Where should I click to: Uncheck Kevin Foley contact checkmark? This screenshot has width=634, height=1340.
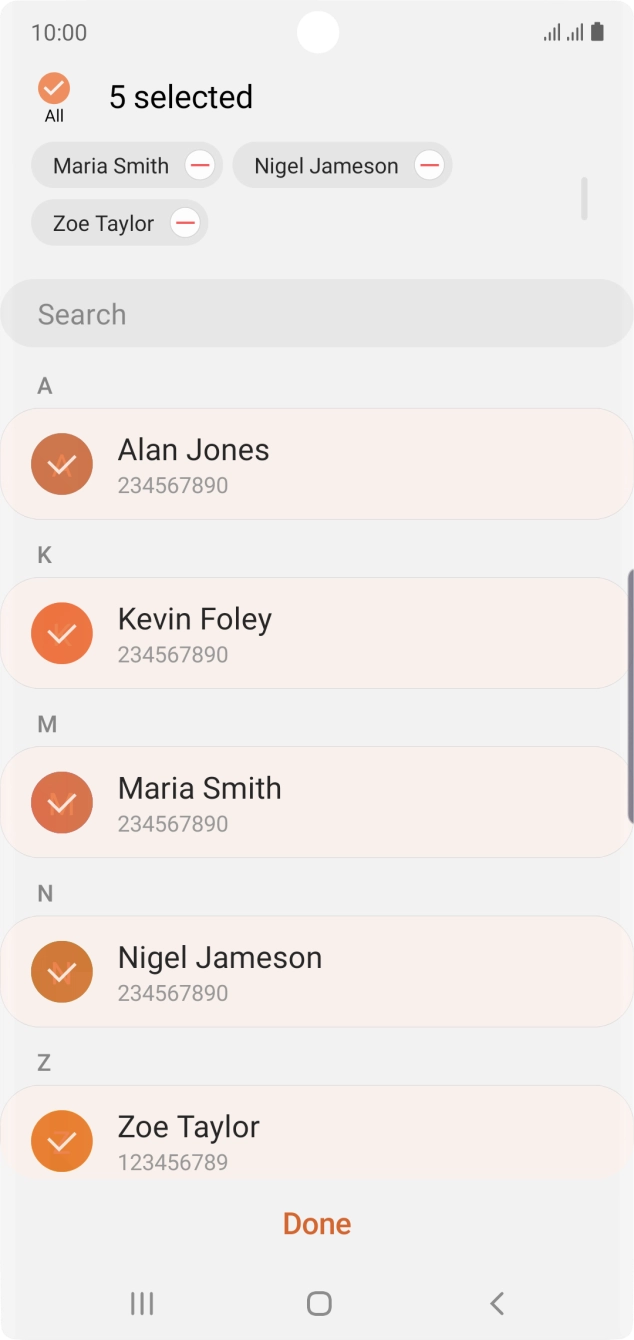pos(62,633)
